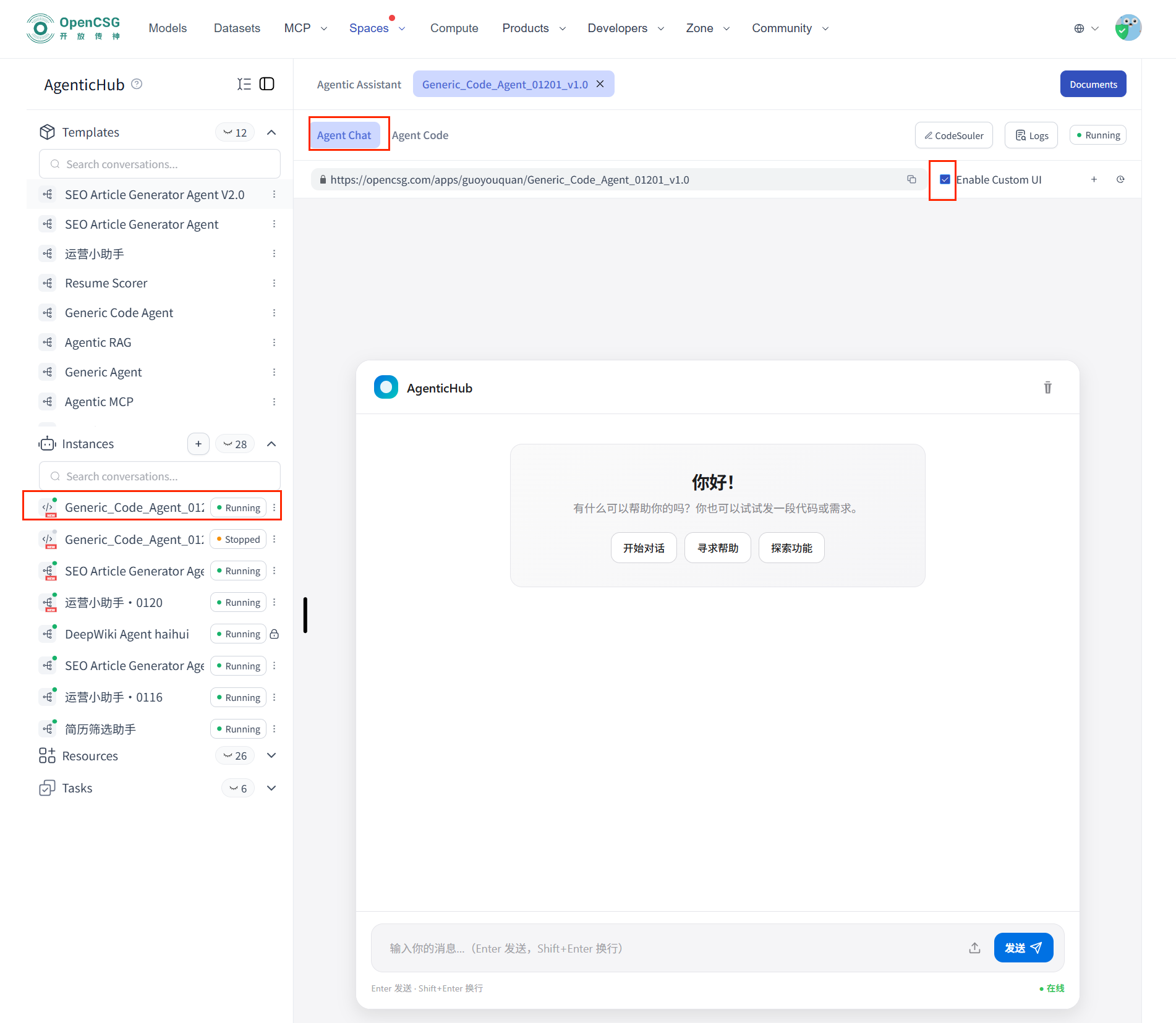Expand the Tasks section
The height and width of the screenshot is (1023, 1176).
(271, 788)
